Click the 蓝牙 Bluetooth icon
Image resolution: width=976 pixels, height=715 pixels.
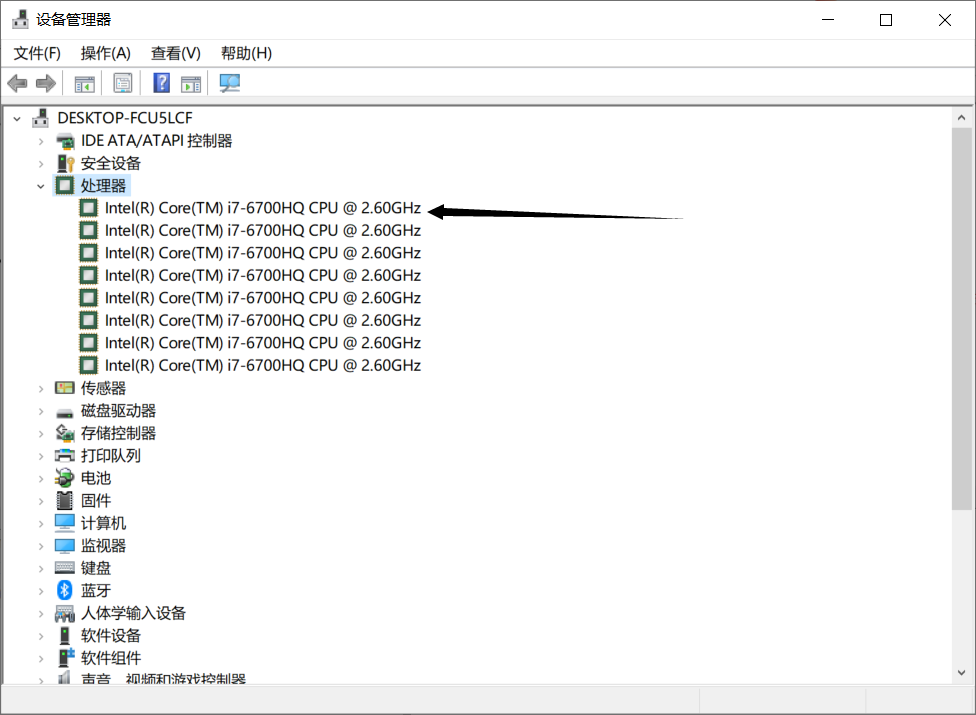click(x=65, y=590)
